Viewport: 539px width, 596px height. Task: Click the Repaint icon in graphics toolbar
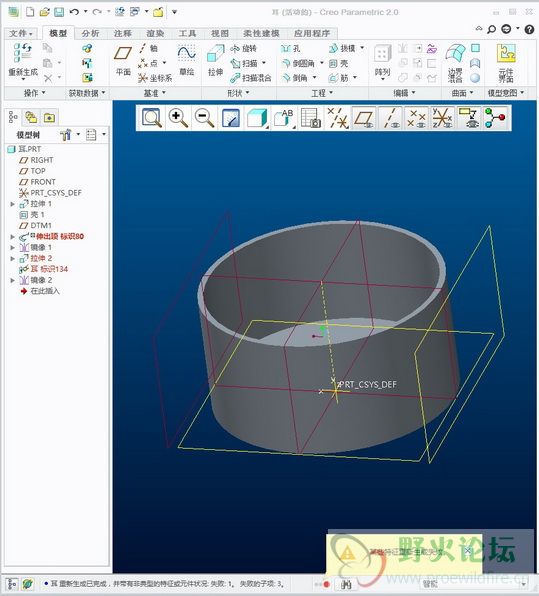click(x=231, y=118)
